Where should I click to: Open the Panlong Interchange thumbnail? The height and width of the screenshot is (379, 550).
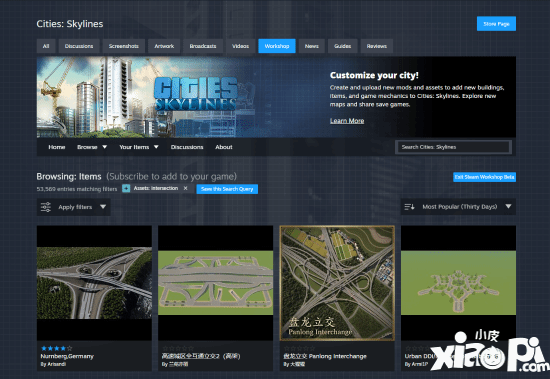337,283
